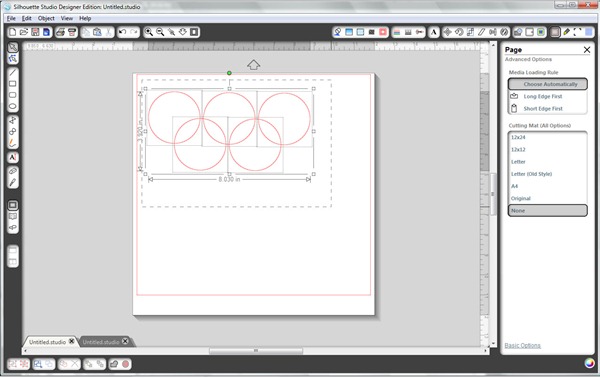Open the Cut Settings pencil icon

point(566,32)
